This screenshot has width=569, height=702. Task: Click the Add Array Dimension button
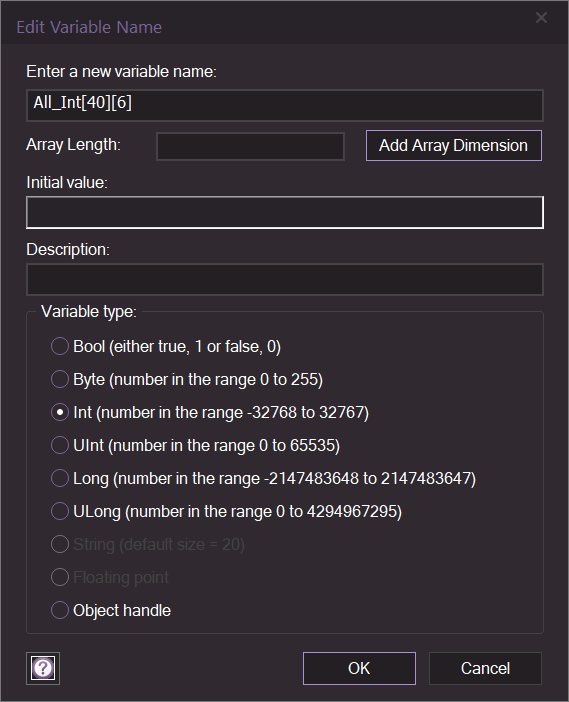point(453,146)
